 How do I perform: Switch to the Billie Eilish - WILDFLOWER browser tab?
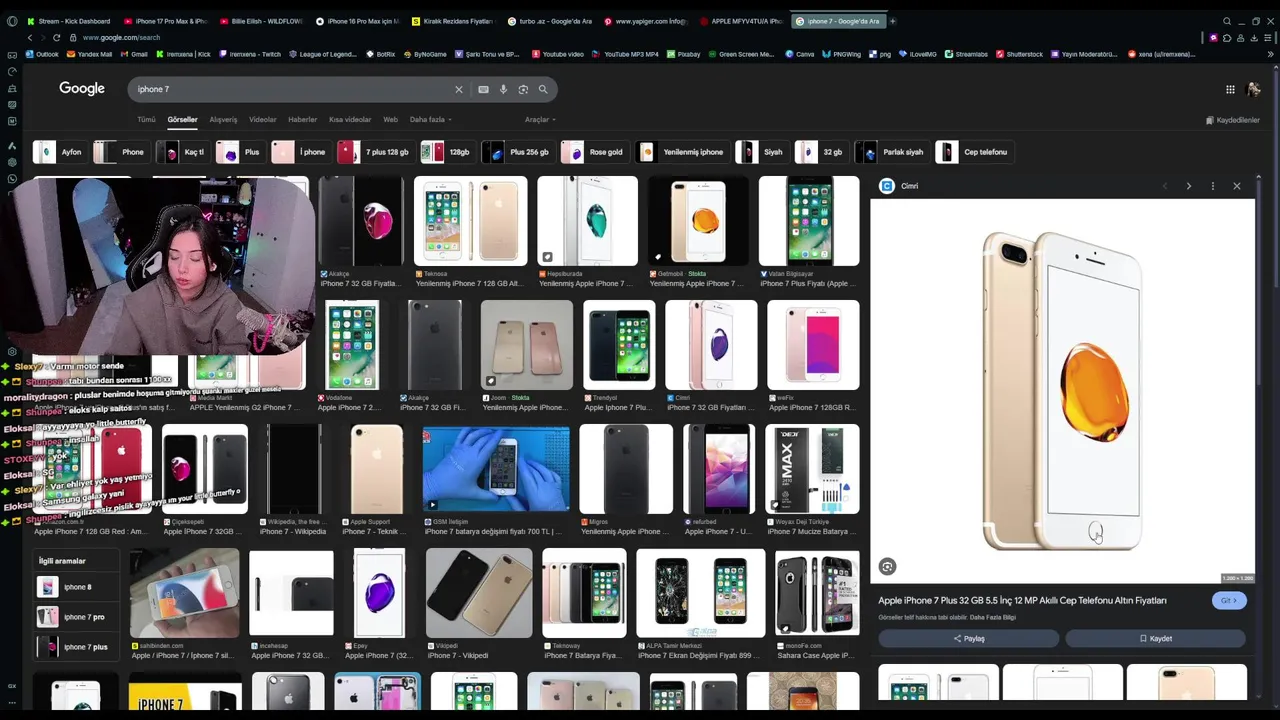click(x=260, y=21)
